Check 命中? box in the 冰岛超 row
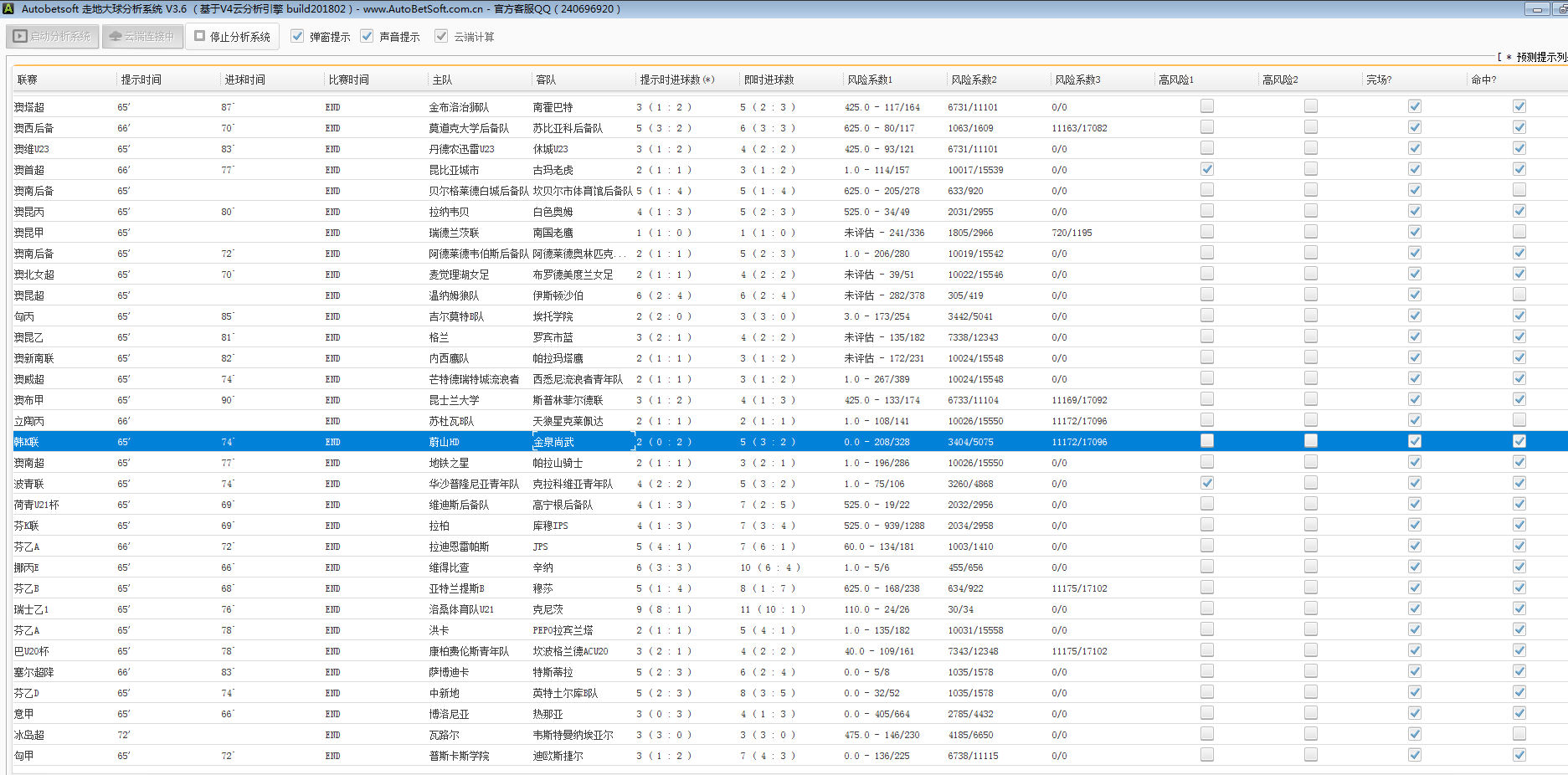Image resolution: width=1568 pixels, height=775 pixels. tap(1519, 734)
